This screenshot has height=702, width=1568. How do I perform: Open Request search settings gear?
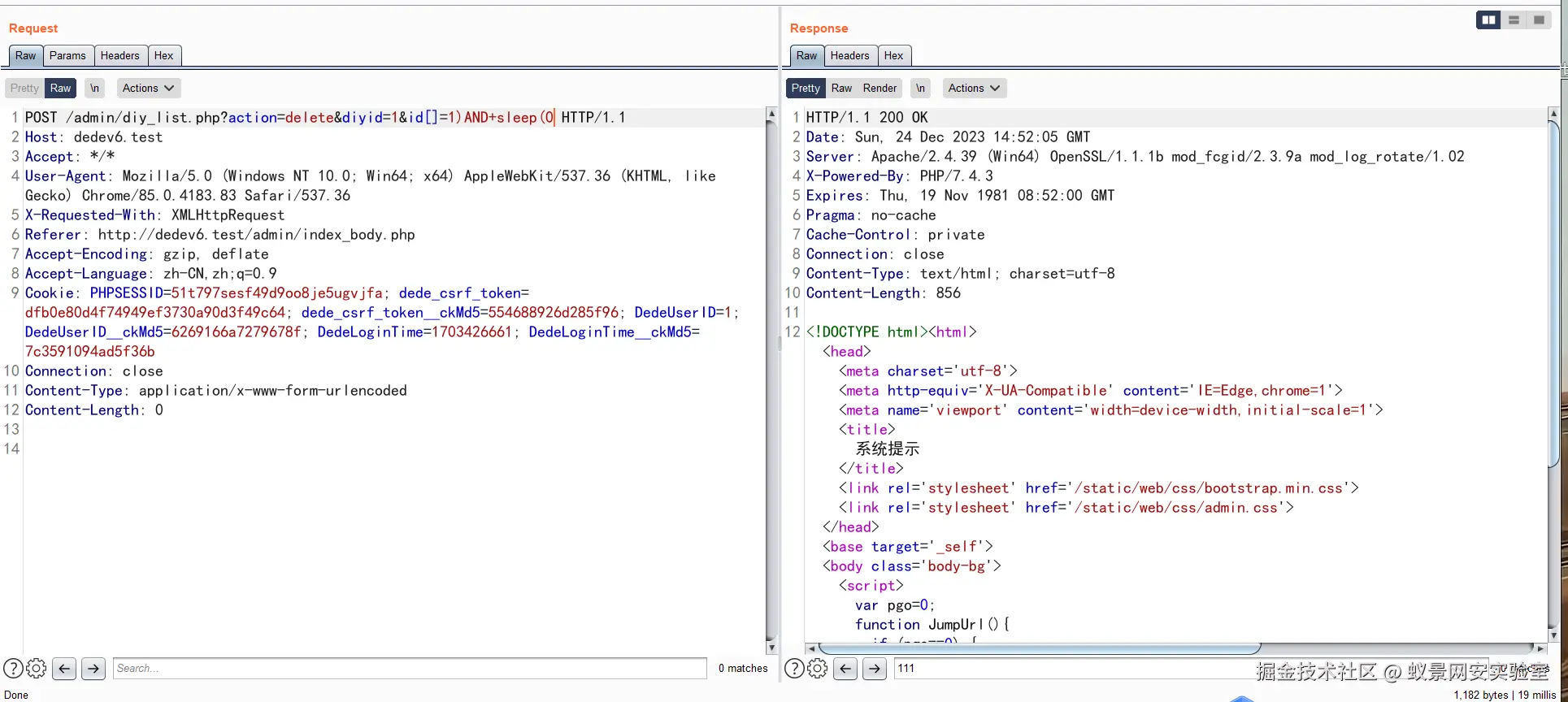coord(37,669)
